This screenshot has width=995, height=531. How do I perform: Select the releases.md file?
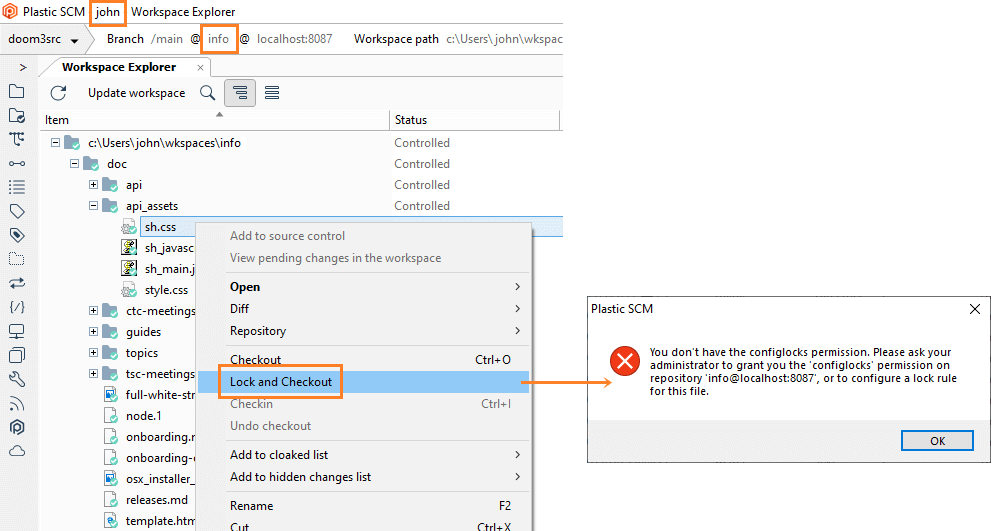(157, 500)
